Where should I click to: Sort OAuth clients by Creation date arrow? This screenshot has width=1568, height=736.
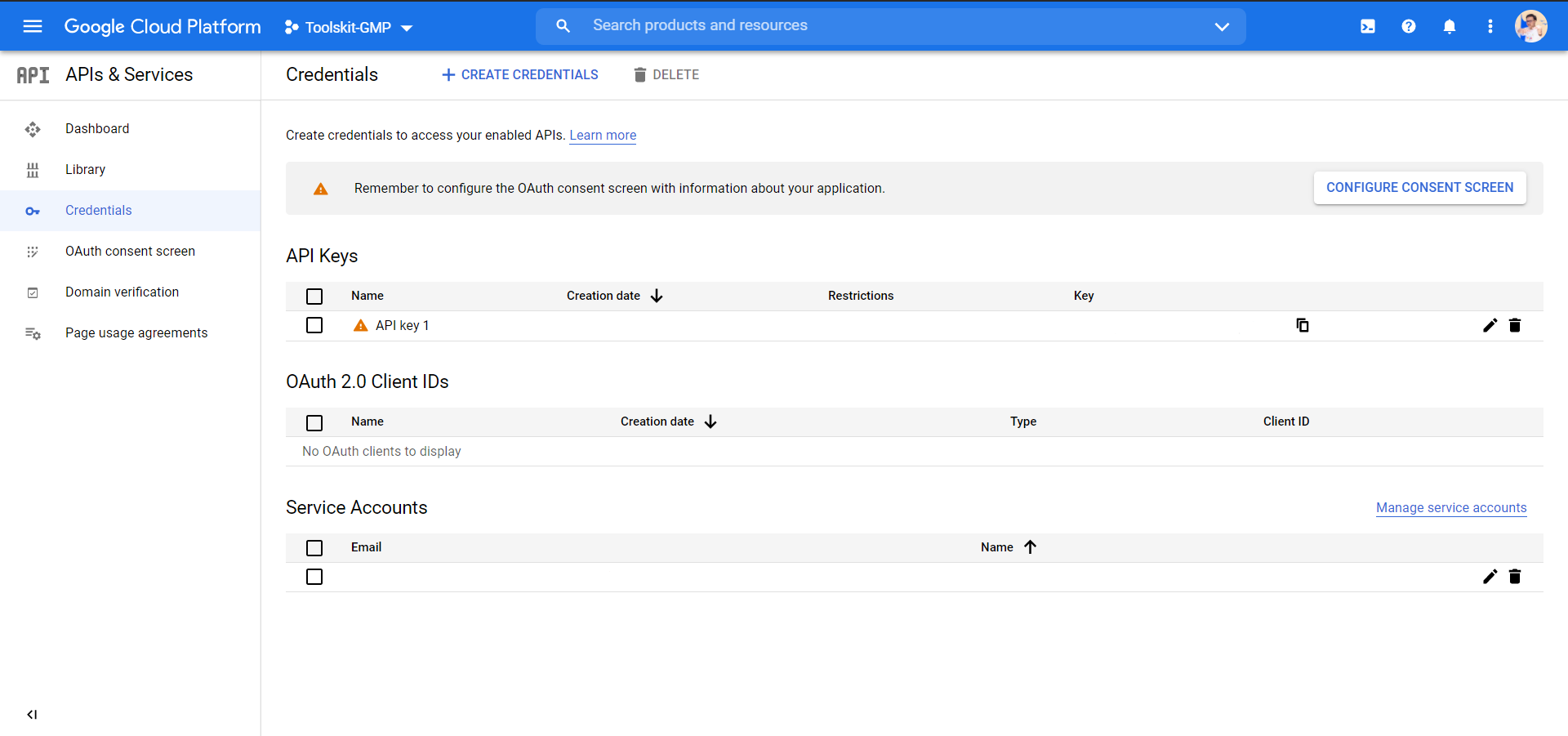pos(710,422)
